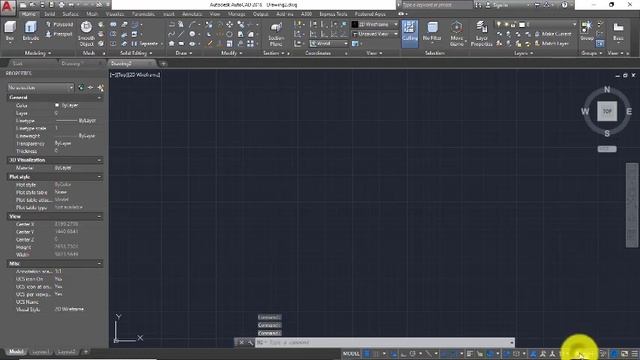The image size is (640, 360).
Task: Click the E compass direction on ViewCube
Action: pyautogui.click(x=629, y=111)
